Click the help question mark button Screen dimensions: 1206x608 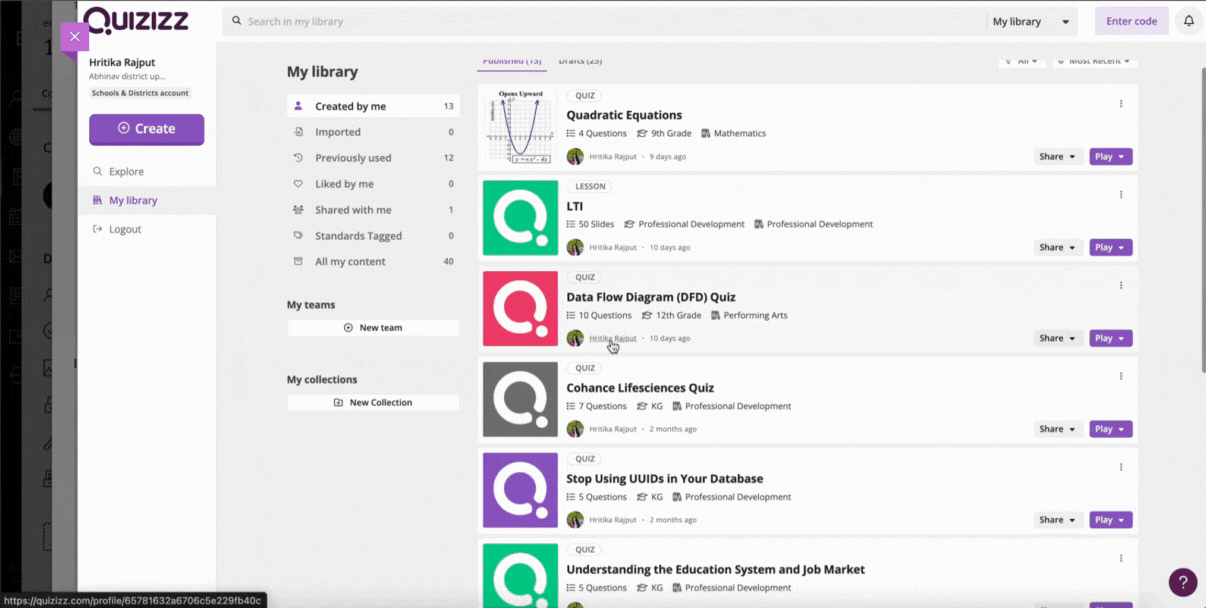tap(1183, 582)
